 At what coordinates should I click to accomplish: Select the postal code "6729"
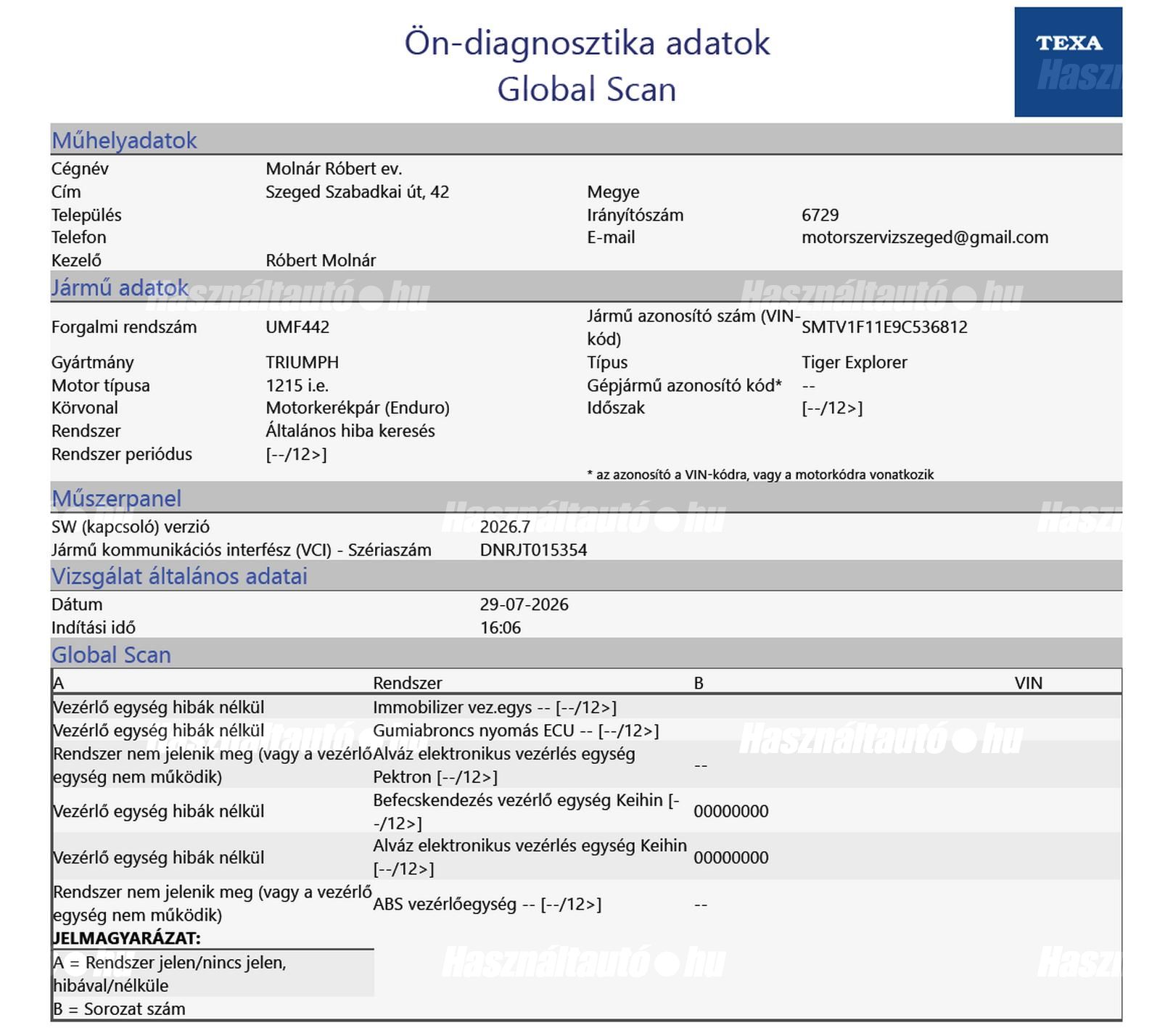coord(820,215)
